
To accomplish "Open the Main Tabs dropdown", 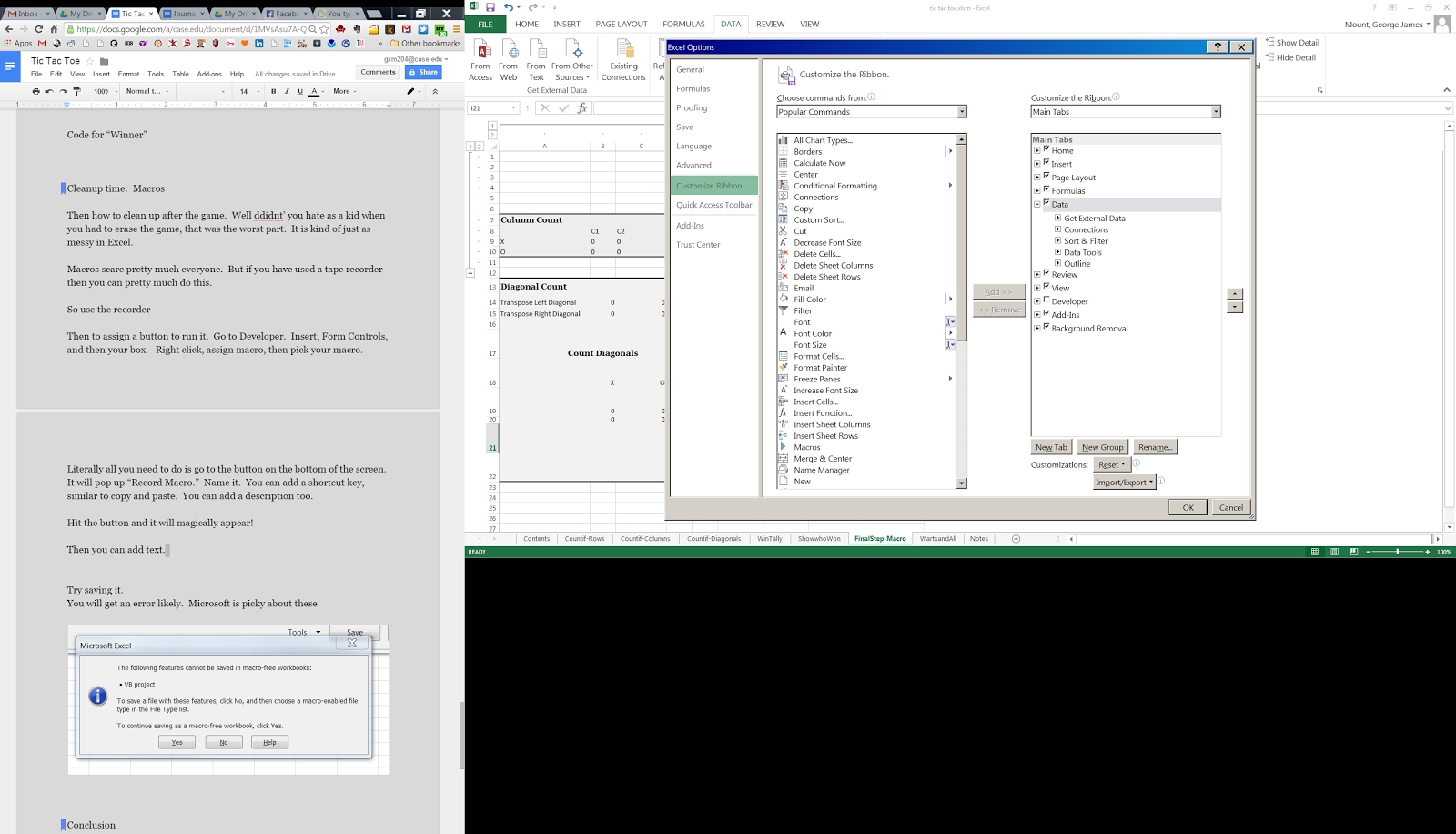I will [1216, 112].
